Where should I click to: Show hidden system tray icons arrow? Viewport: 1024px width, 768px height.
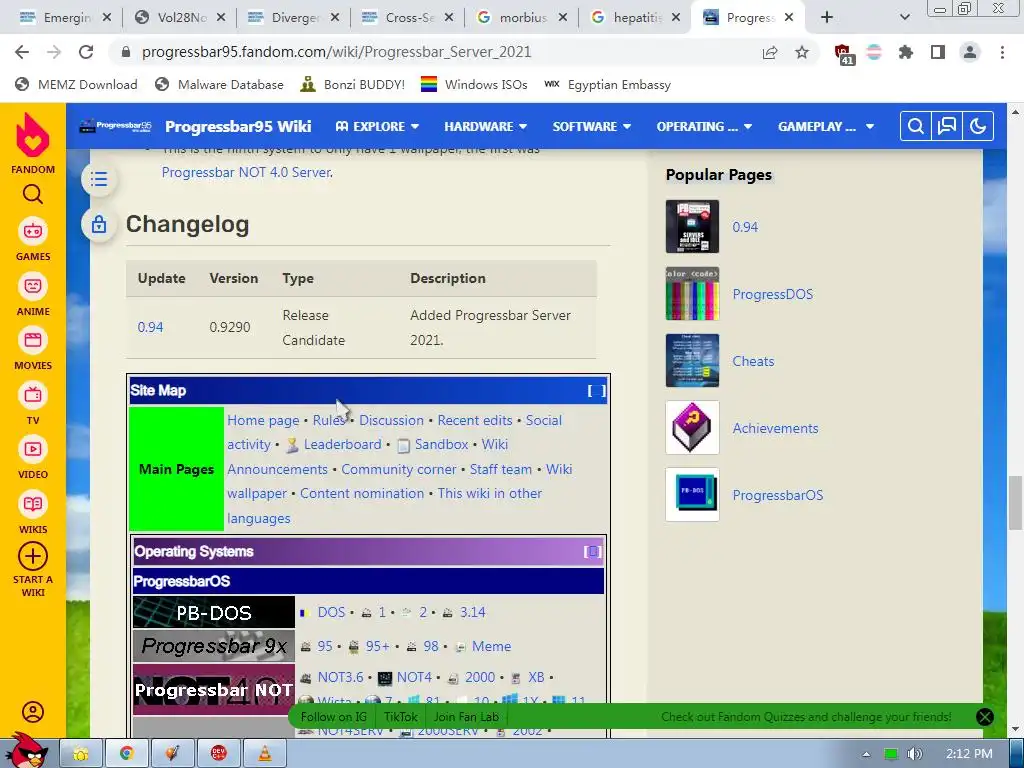tap(866, 754)
